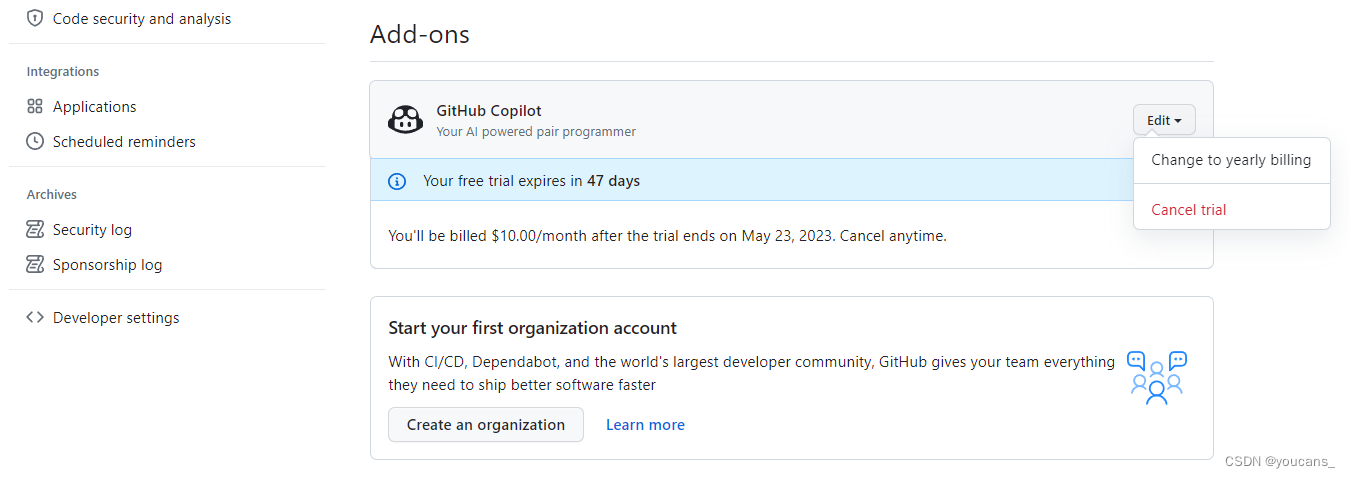This screenshot has width=1350, height=478.
Task: Click the Security log icon
Action: pyautogui.click(x=35, y=229)
